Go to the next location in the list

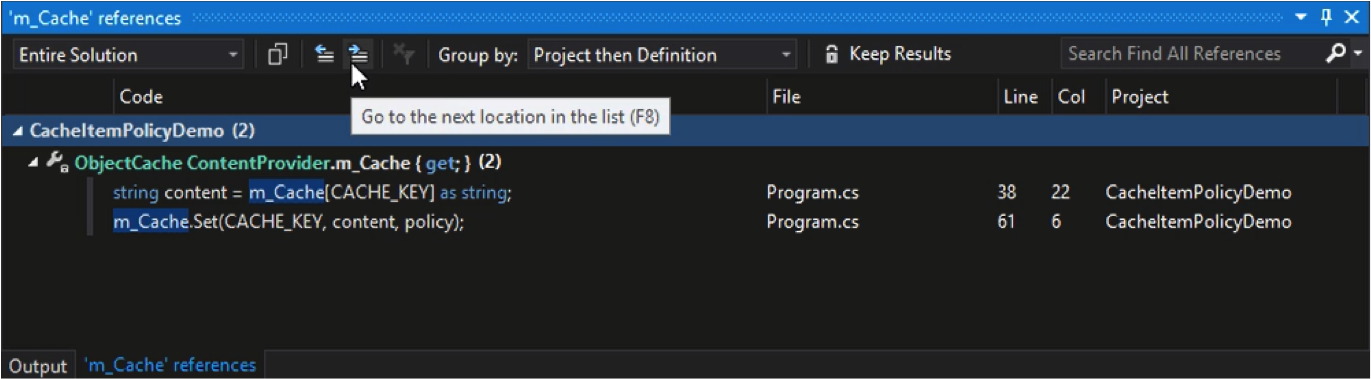tap(357, 55)
